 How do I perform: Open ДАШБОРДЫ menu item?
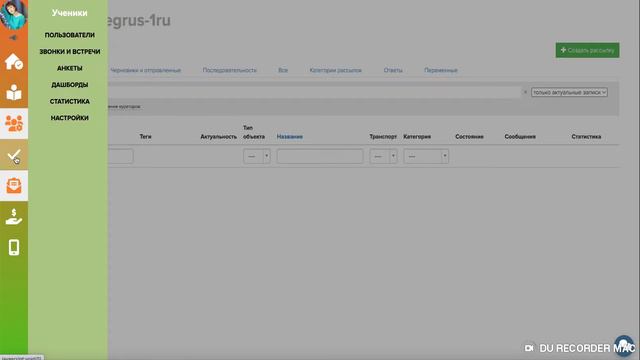coord(69,85)
